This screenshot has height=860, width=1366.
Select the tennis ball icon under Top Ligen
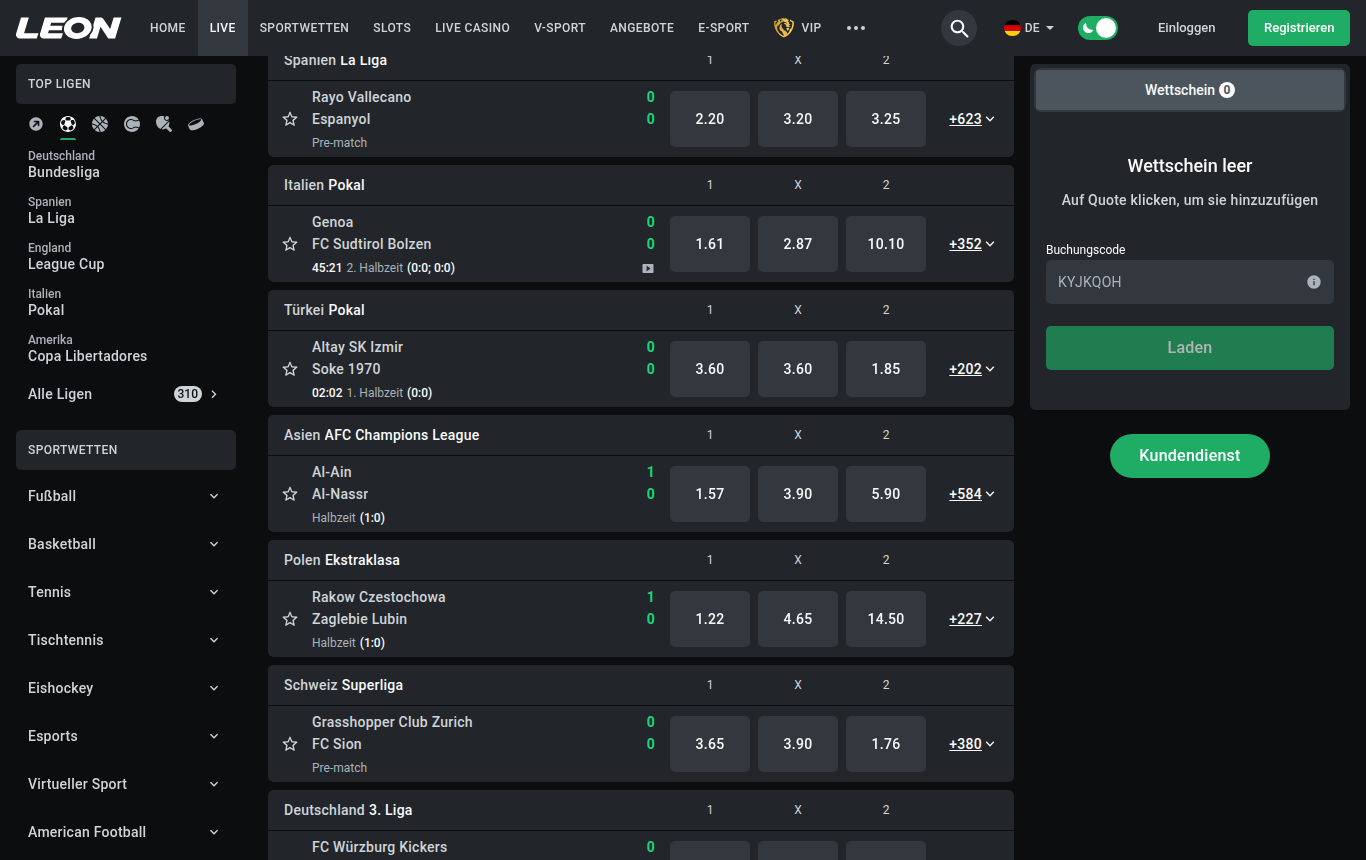(x=132, y=124)
